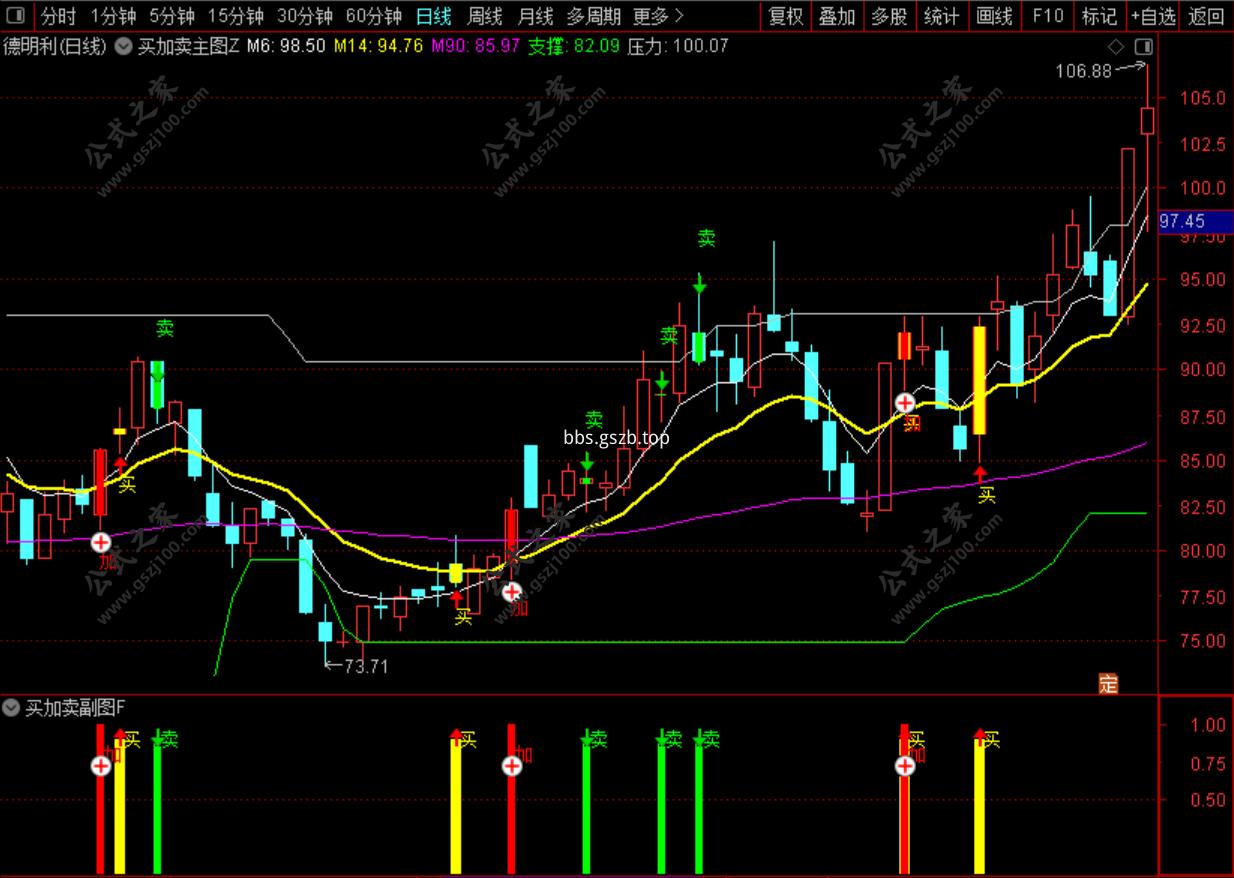Click the 105.0 price axis label

(x=1202, y=98)
